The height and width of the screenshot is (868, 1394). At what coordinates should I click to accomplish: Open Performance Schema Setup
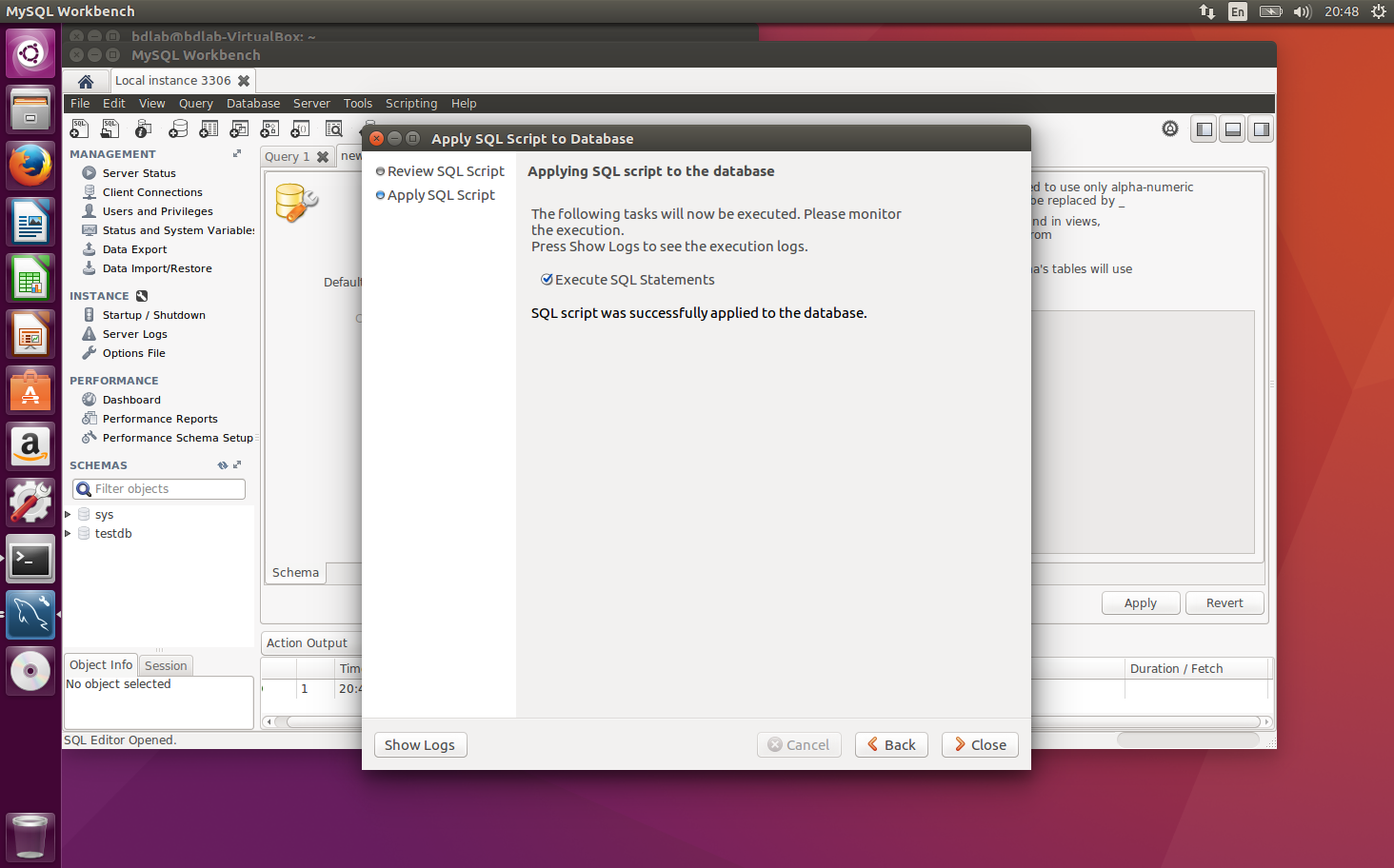177,438
